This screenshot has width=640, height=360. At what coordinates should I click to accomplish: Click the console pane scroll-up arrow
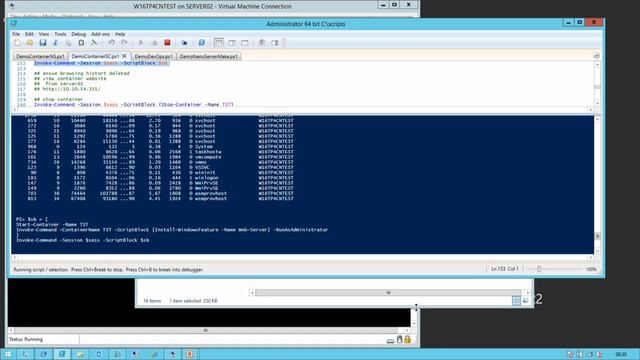(x=597, y=119)
